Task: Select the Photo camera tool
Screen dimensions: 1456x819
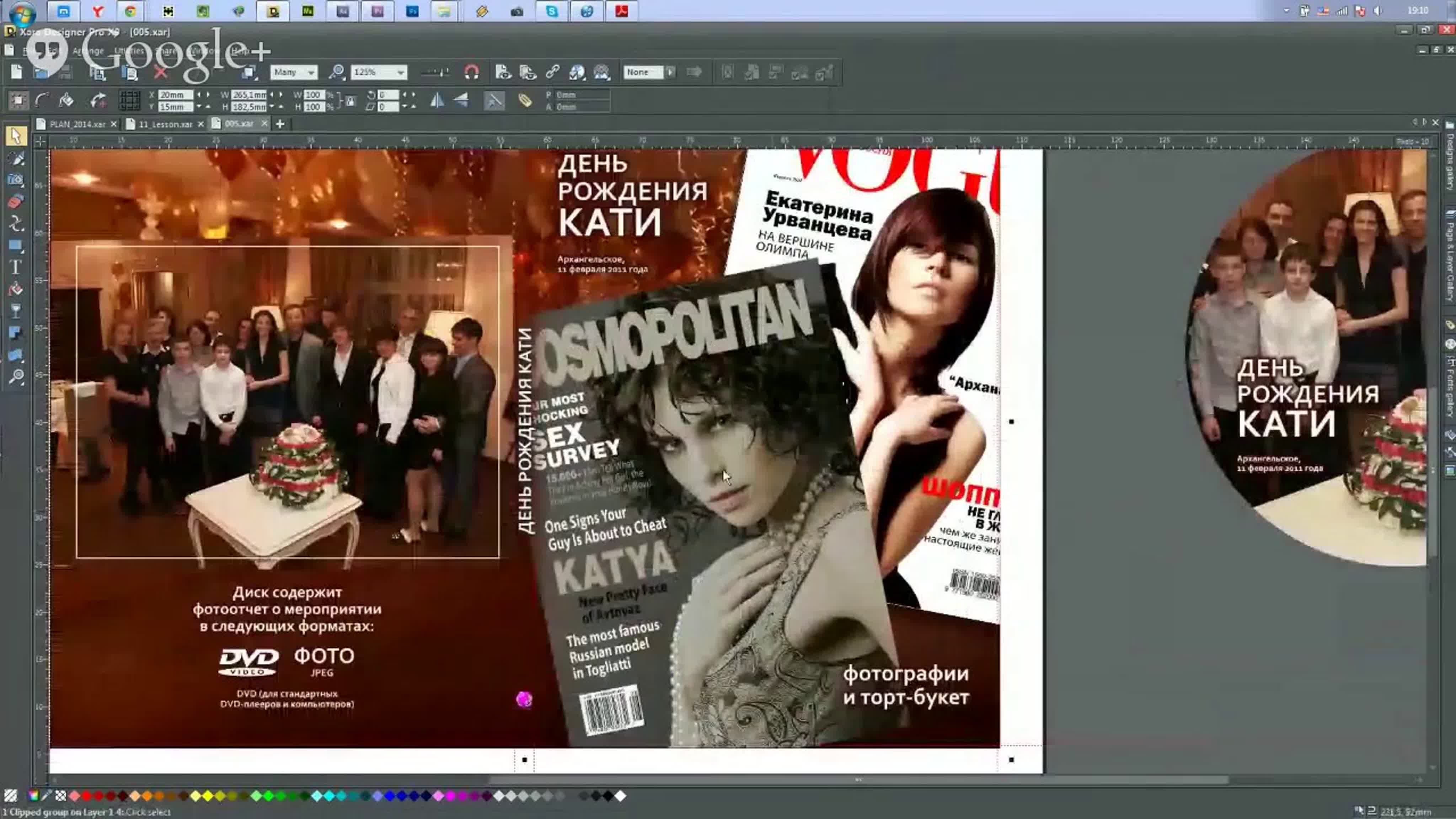Action: [16, 180]
